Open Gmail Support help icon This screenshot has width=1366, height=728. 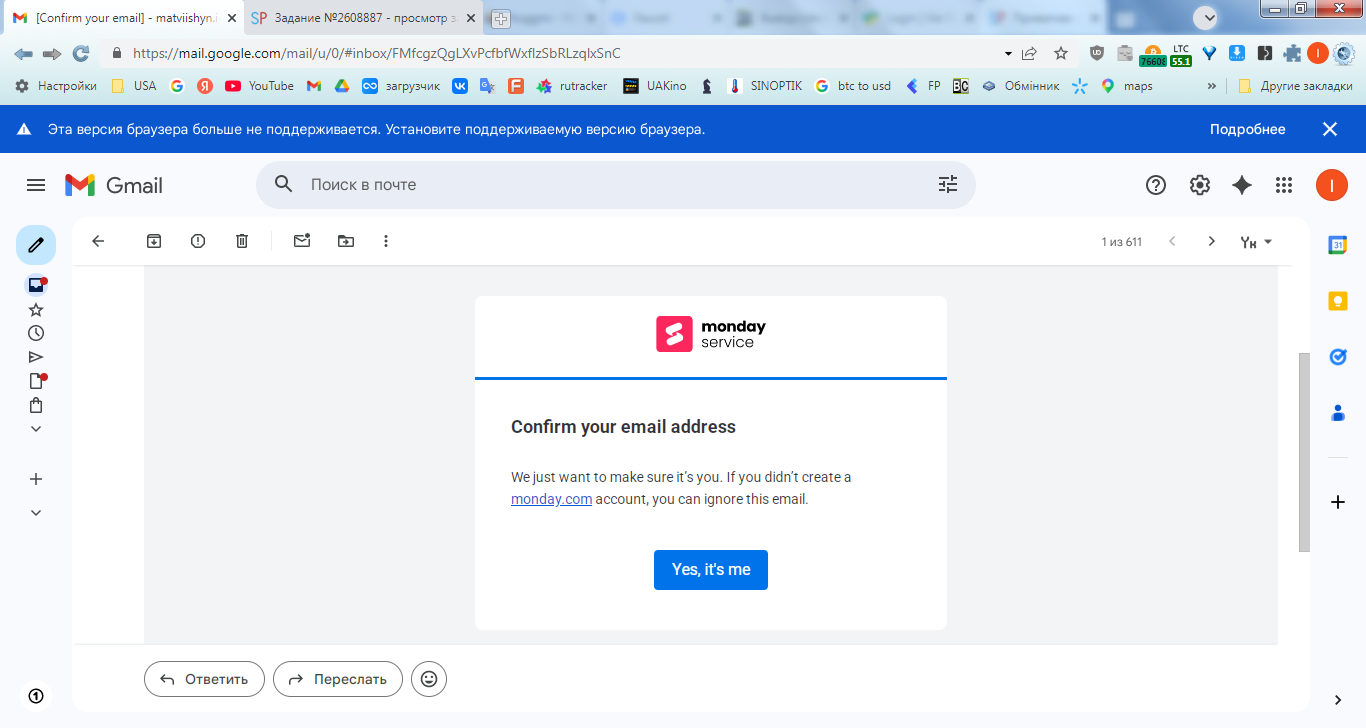[x=1156, y=185]
